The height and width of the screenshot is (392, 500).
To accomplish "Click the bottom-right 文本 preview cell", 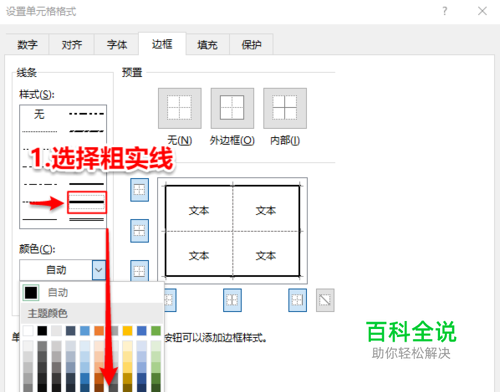I will [x=266, y=256].
